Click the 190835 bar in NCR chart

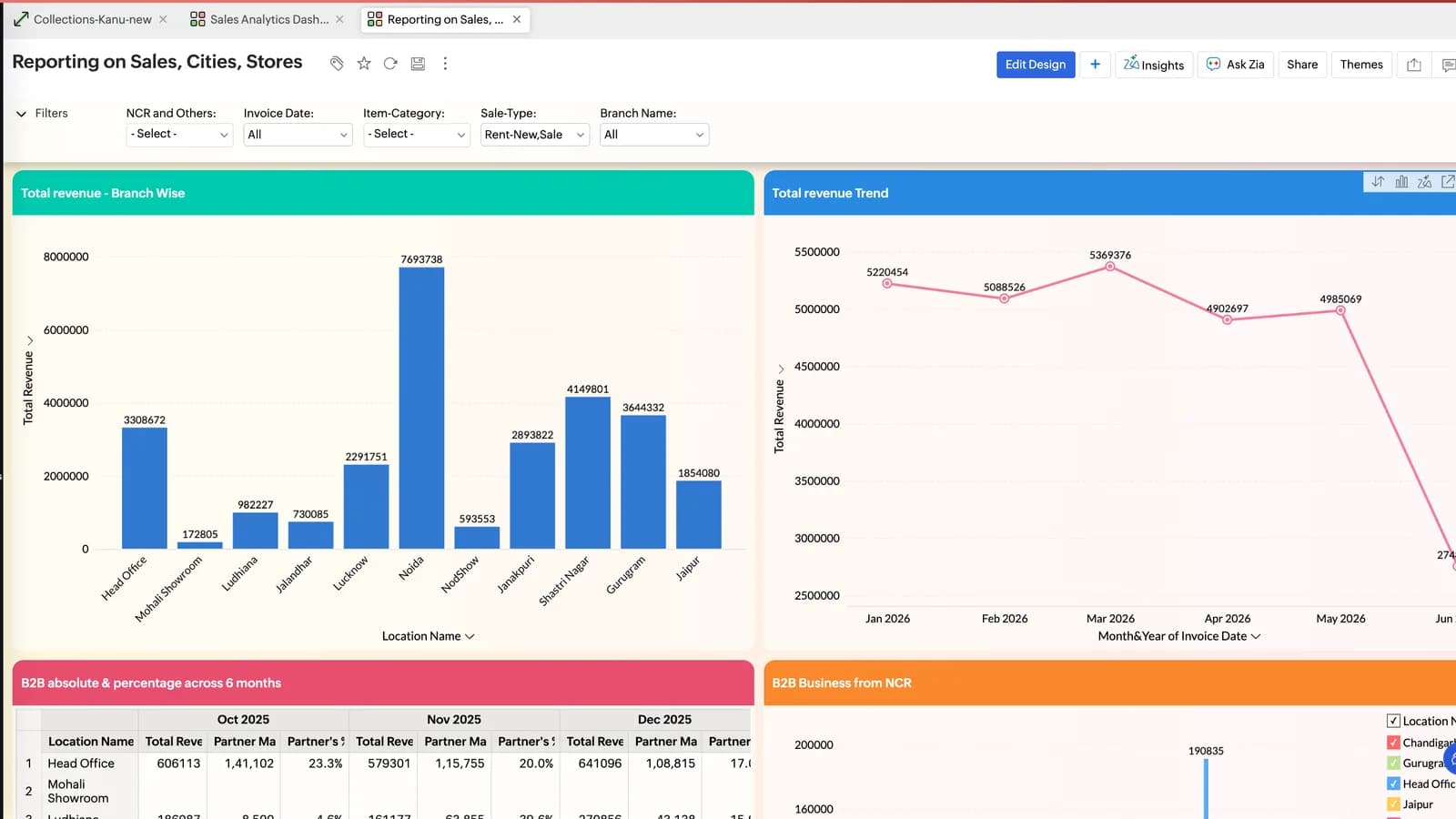tap(1206, 789)
